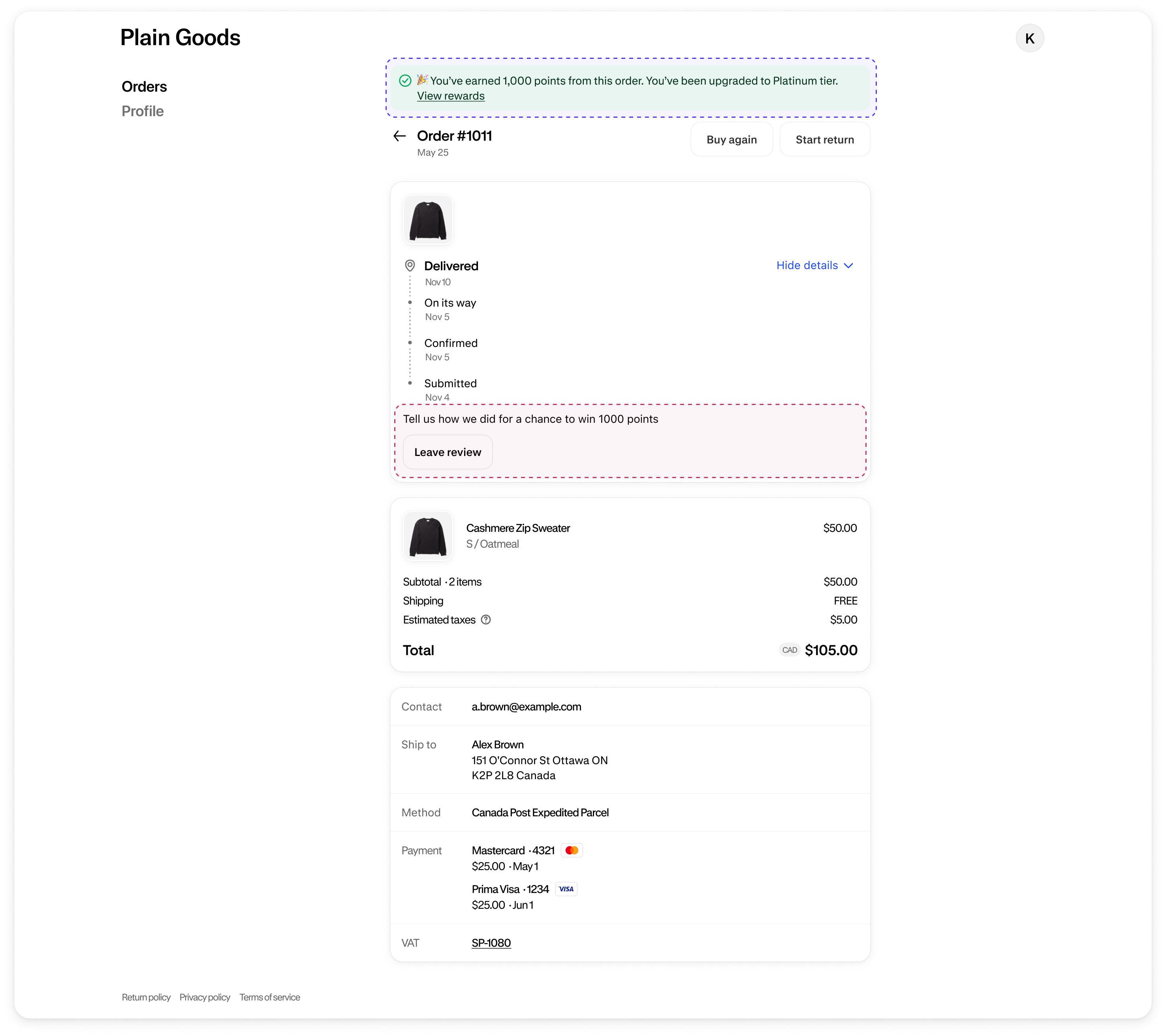Click the Leave review button

pyautogui.click(x=448, y=452)
